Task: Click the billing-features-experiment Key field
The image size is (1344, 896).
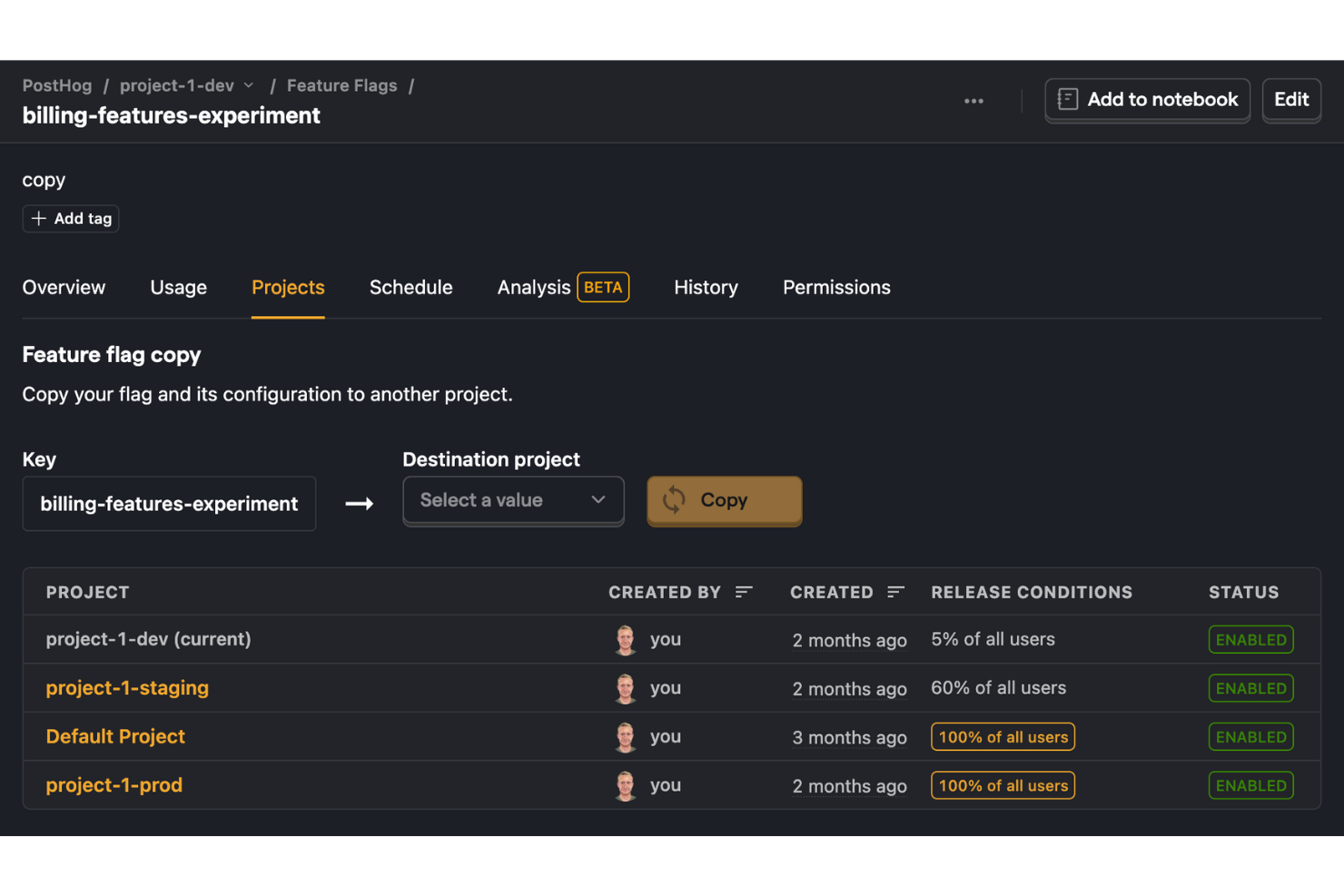Action: [x=169, y=503]
